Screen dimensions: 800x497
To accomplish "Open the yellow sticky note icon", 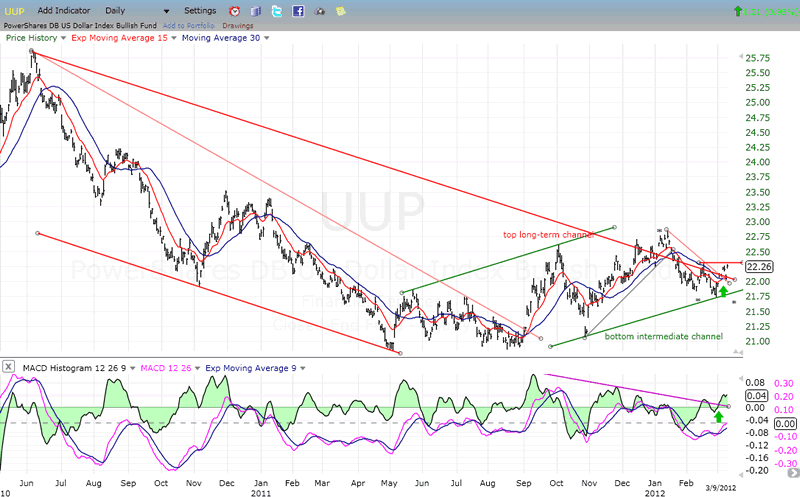I will point(341,11).
